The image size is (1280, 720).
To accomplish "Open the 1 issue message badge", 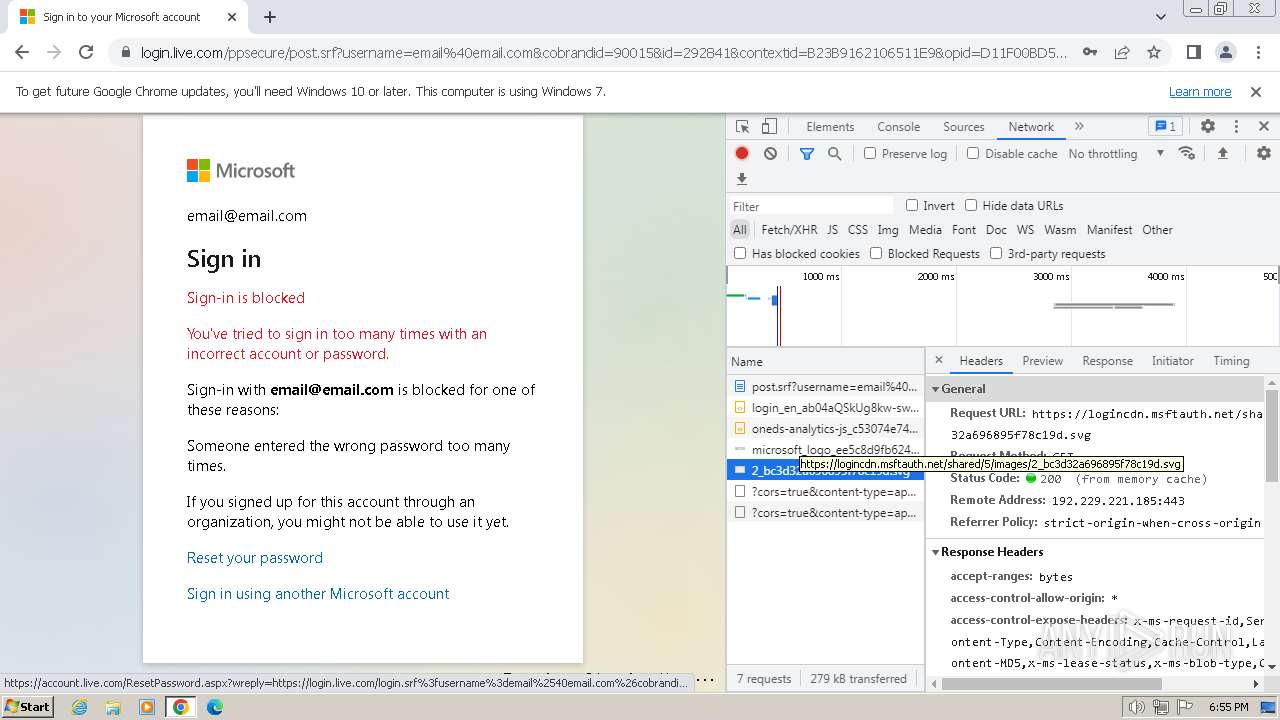I will click(1166, 127).
